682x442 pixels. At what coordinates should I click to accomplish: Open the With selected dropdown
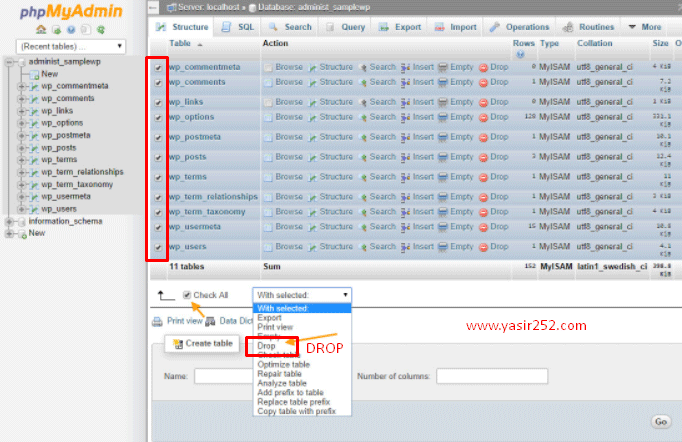[x=302, y=295]
